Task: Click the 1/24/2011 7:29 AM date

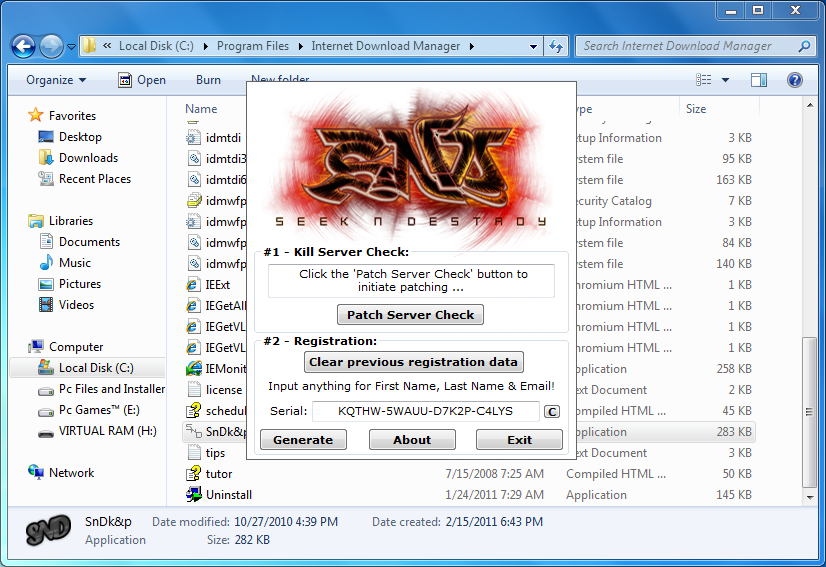Action: pos(494,495)
